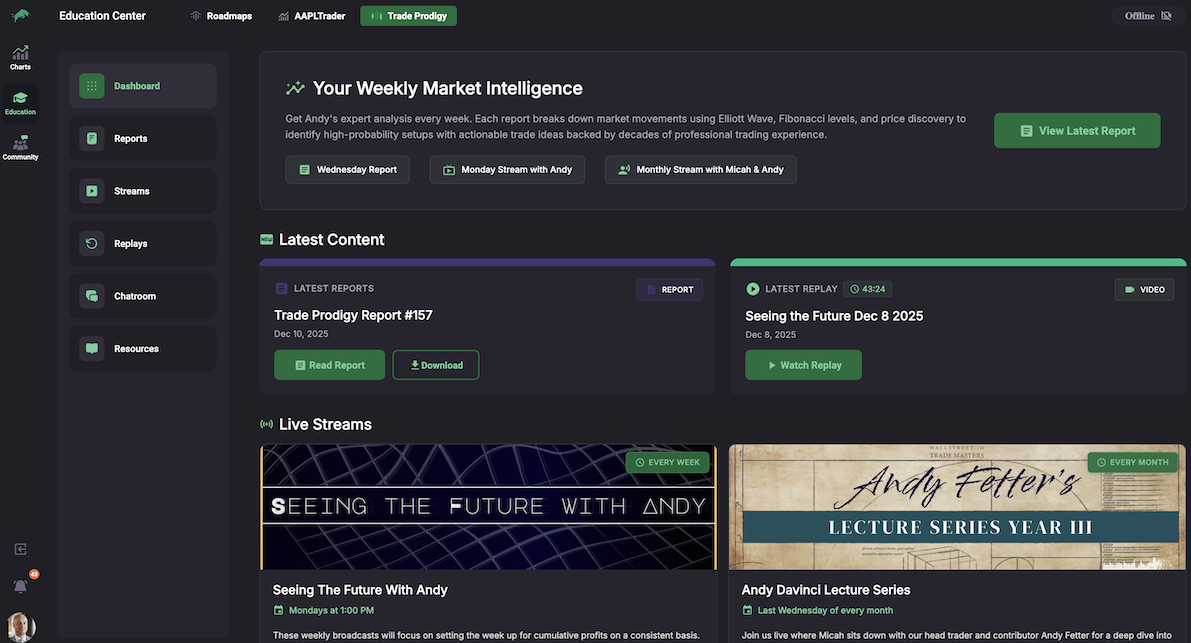Open Streams in the side menu
Viewport: 1191px width, 643px height.
(143, 191)
